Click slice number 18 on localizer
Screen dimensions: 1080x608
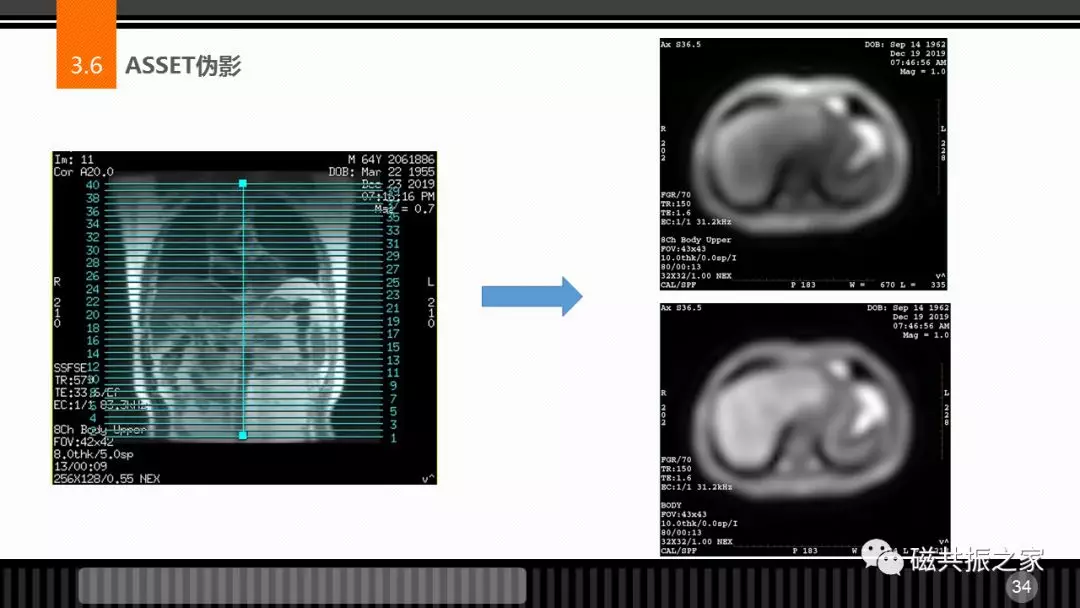(92, 328)
